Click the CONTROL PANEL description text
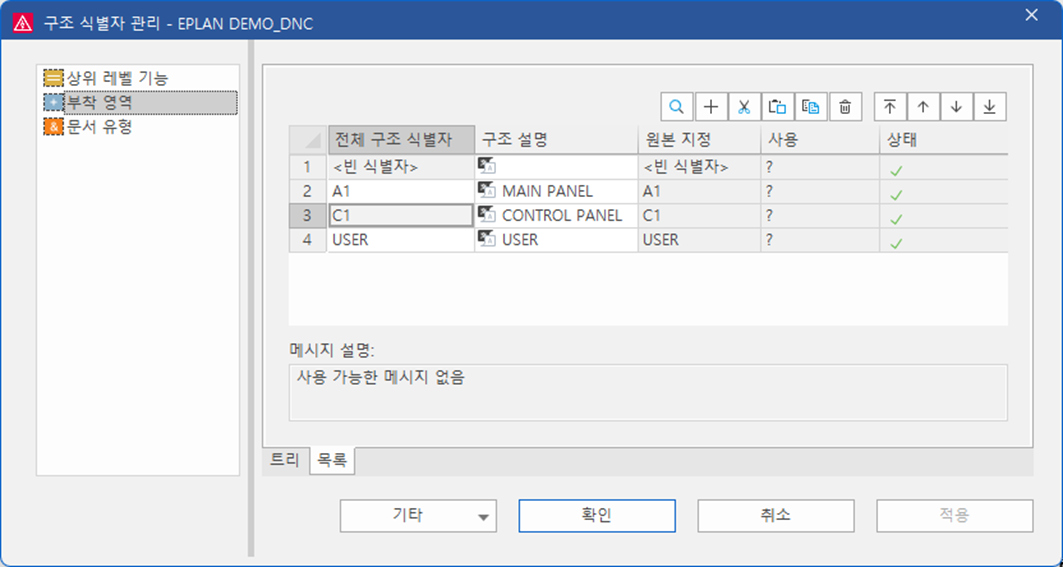The width and height of the screenshot is (1063, 567). 562,216
